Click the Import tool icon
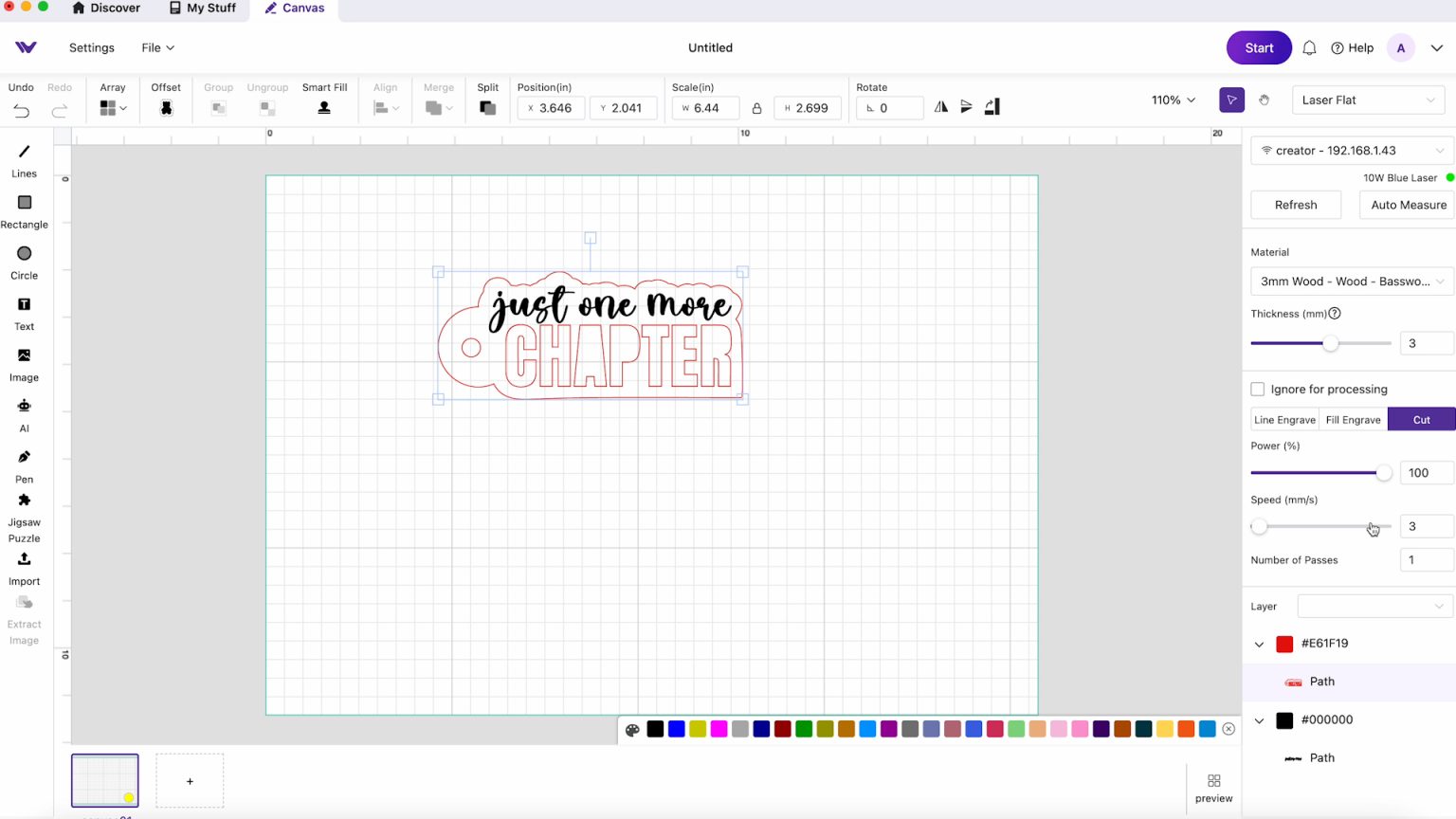 point(24,559)
